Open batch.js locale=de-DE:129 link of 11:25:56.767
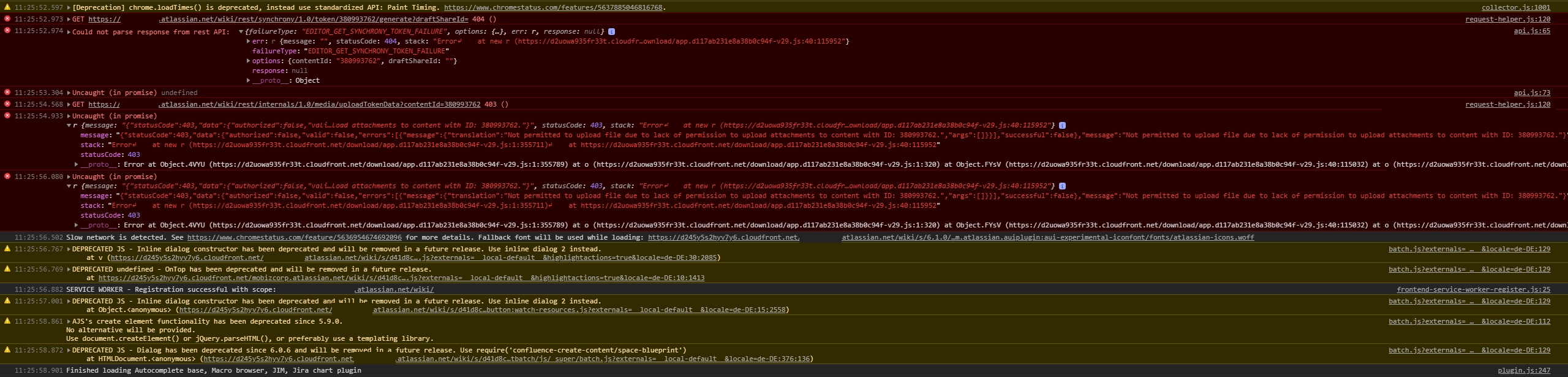The width and height of the screenshot is (1568, 377). point(1469,249)
